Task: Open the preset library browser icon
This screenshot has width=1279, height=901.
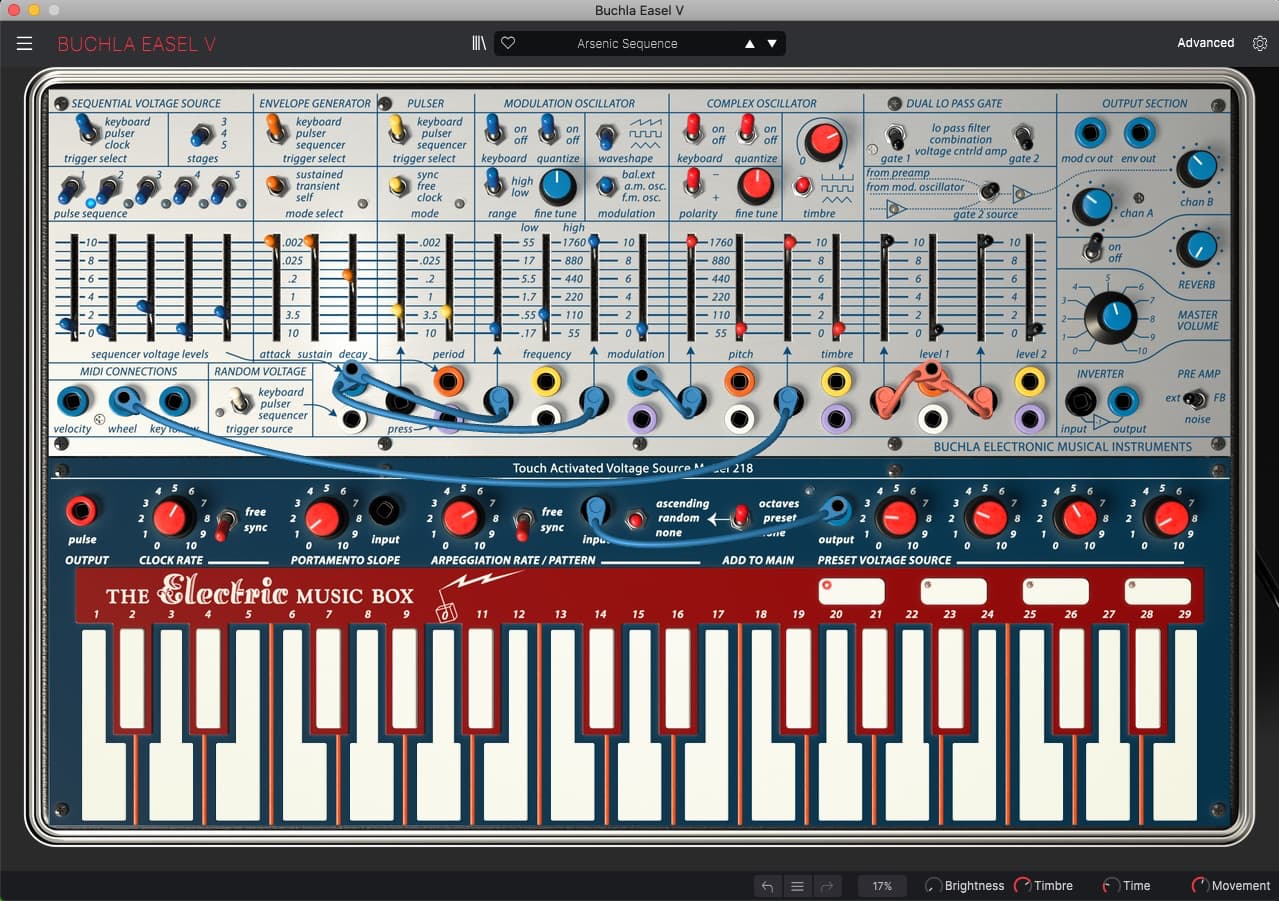Action: click(x=478, y=43)
